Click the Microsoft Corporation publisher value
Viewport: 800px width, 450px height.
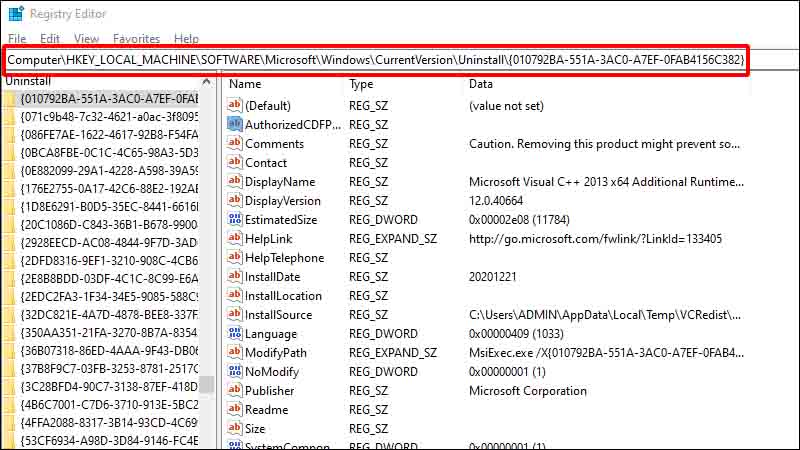point(528,391)
